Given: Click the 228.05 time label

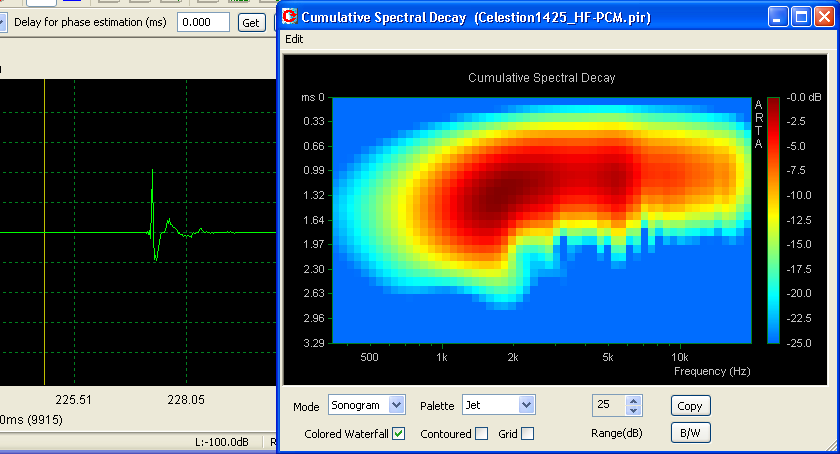Looking at the screenshot, I should point(186,400).
